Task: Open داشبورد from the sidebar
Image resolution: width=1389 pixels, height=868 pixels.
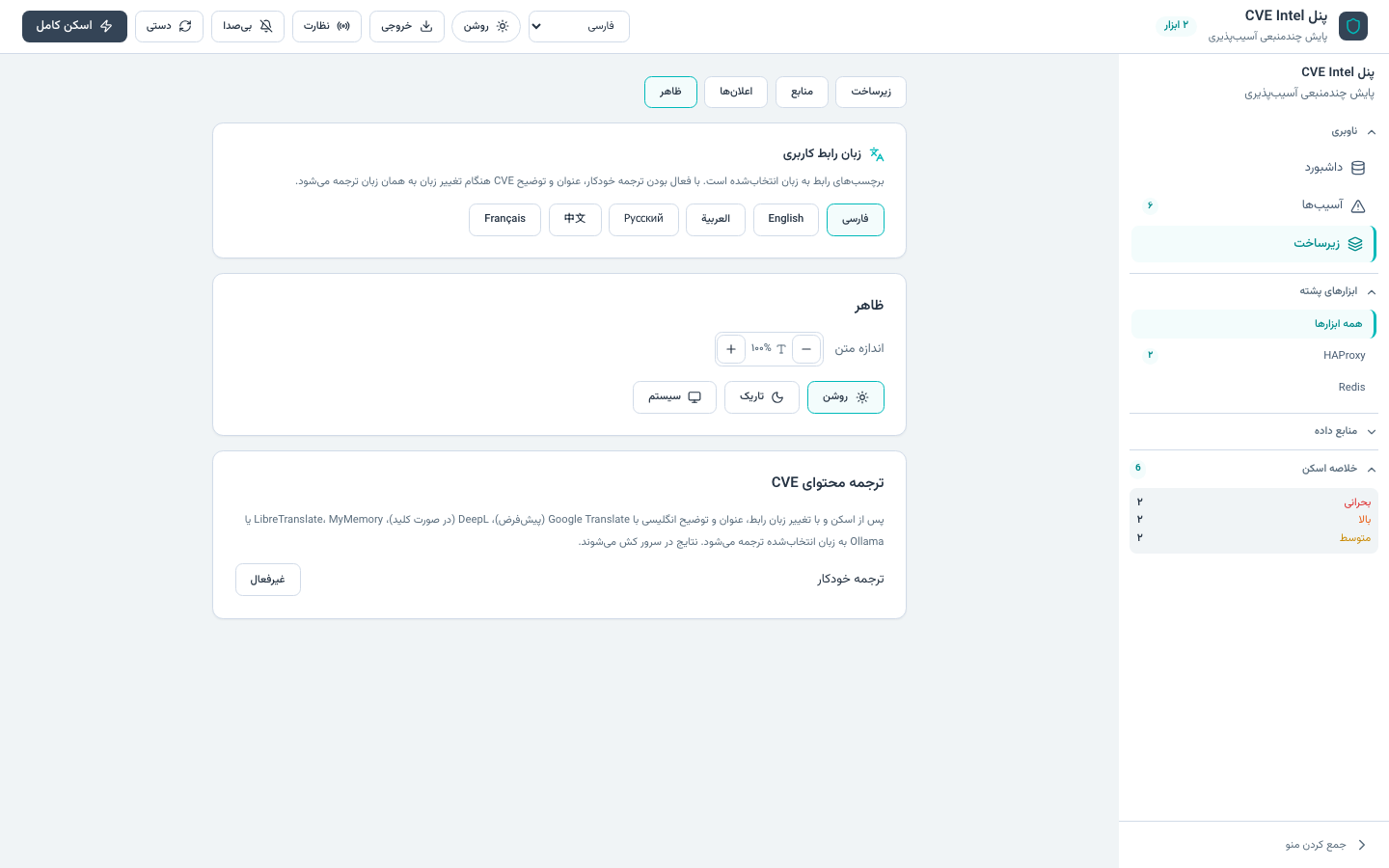Action: coord(1254,168)
